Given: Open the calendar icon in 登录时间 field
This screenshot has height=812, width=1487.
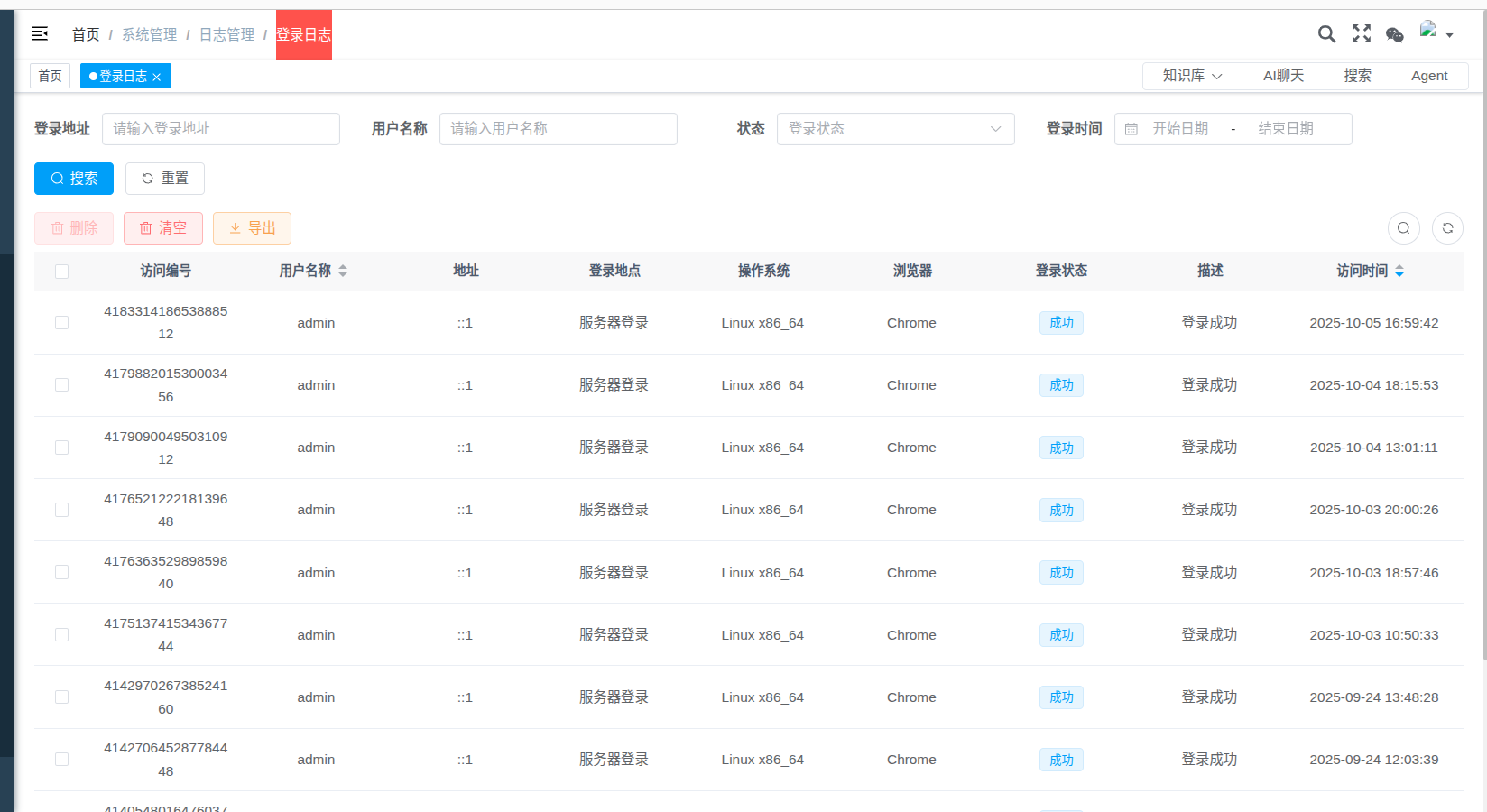Looking at the screenshot, I should 1131,129.
